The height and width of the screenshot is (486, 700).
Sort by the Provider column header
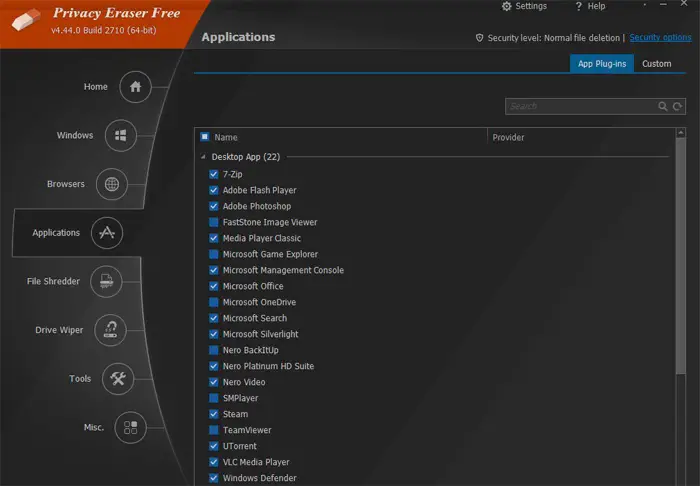click(x=508, y=137)
